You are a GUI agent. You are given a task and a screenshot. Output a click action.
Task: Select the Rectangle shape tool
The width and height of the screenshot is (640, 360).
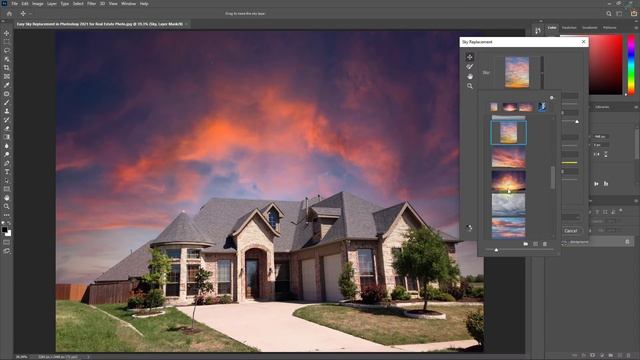pos(7,189)
